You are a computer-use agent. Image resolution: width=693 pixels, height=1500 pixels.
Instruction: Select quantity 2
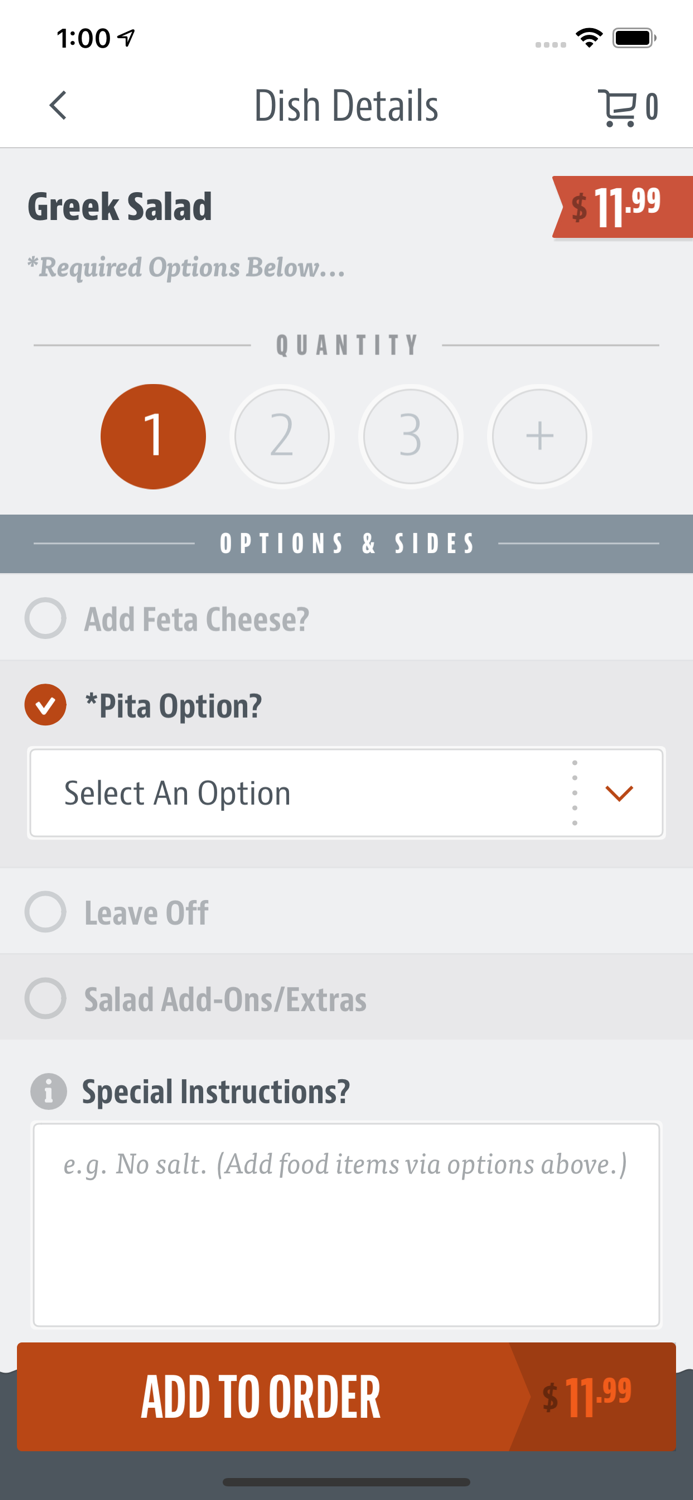pyautogui.click(x=282, y=436)
